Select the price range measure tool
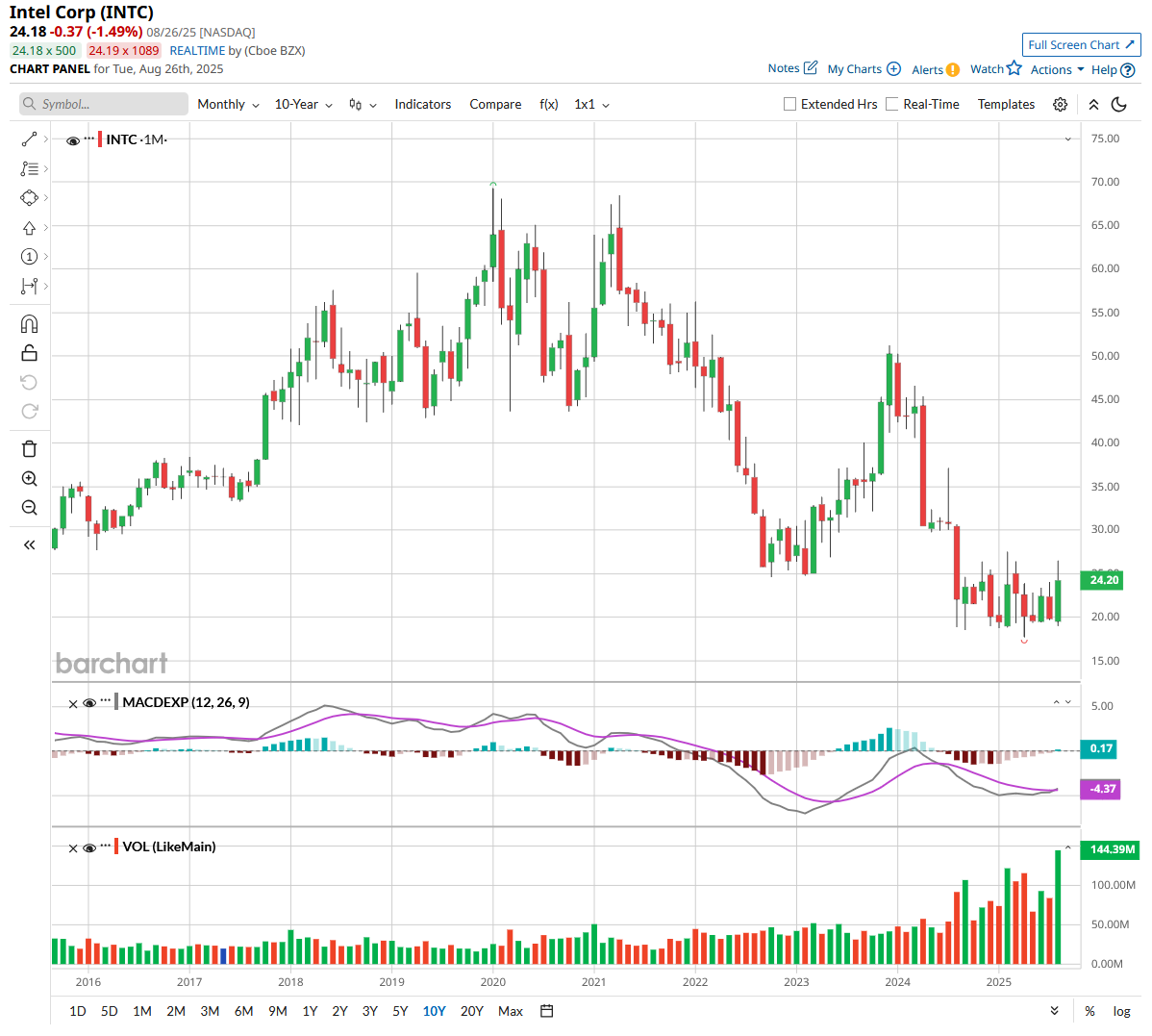The width and height of the screenshot is (1152, 1036). pyautogui.click(x=30, y=286)
